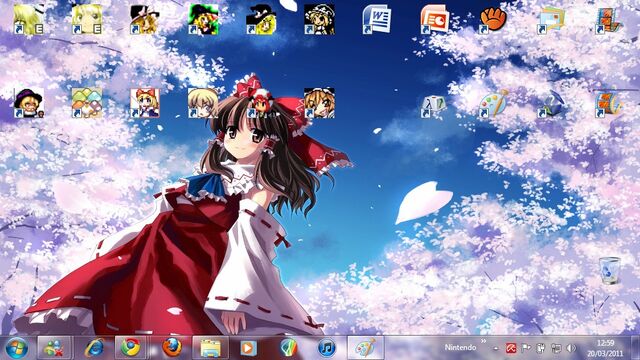Launch Firefox from the taskbar

click(172, 348)
